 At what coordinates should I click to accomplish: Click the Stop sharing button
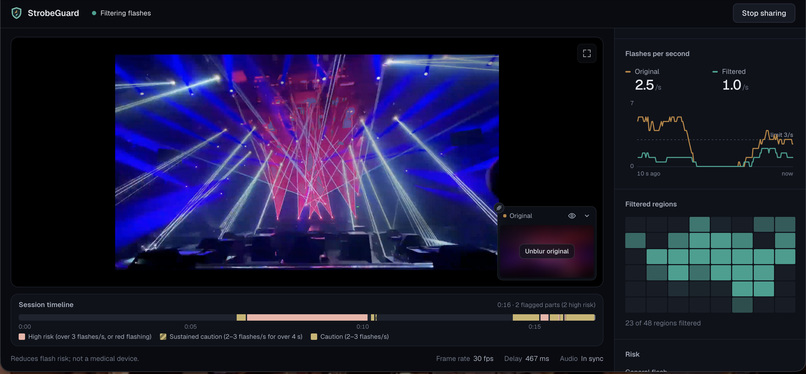pyautogui.click(x=764, y=13)
